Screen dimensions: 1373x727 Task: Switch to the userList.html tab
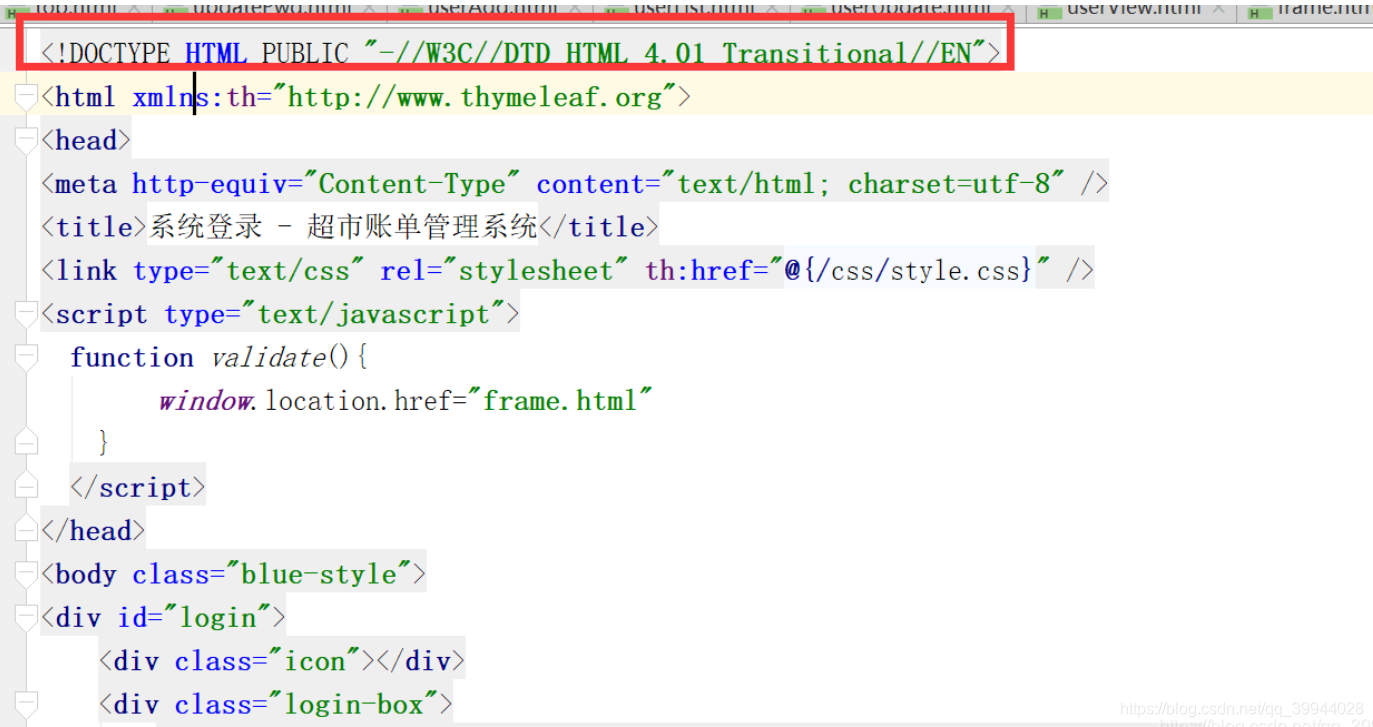pos(694,10)
